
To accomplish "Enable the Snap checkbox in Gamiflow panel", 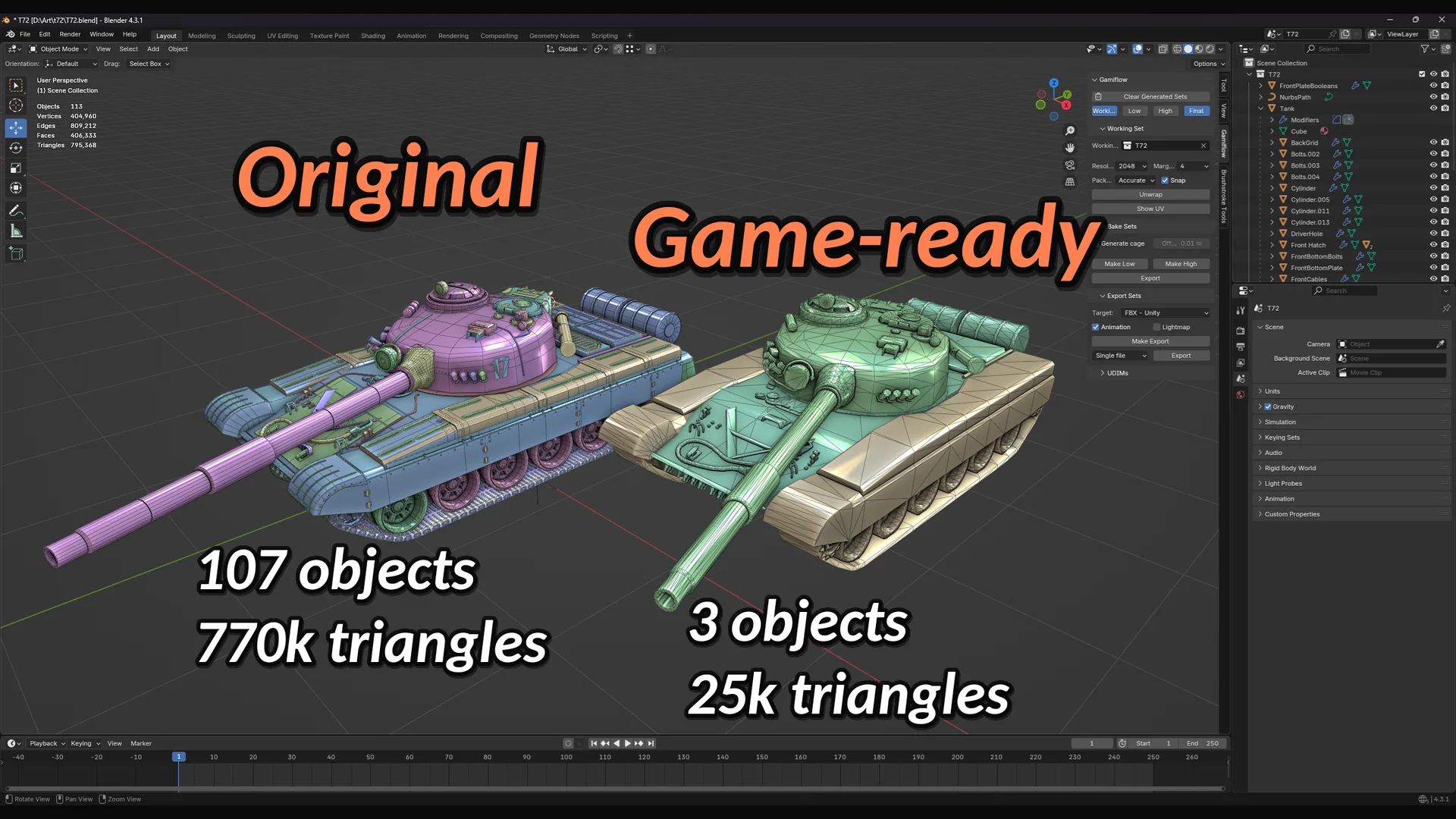I will (1166, 180).
